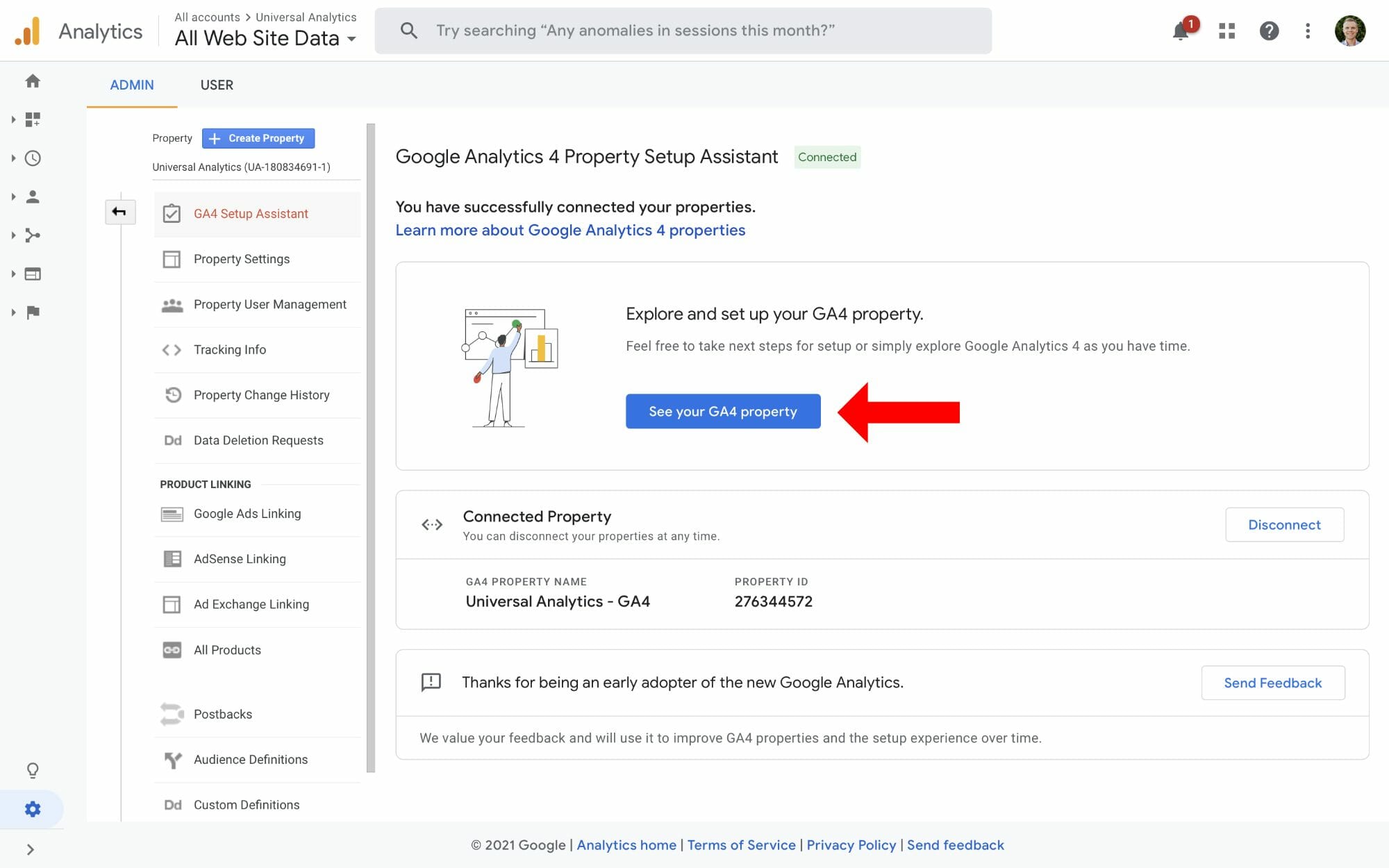This screenshot has height=868, width=1389.
Task: Click the Send Feedback button
Action: (1272, 683)
